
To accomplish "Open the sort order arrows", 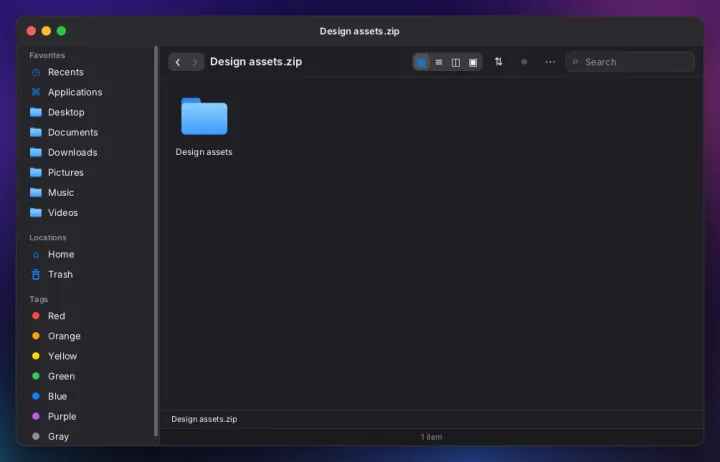I will (x=498, y=62).
